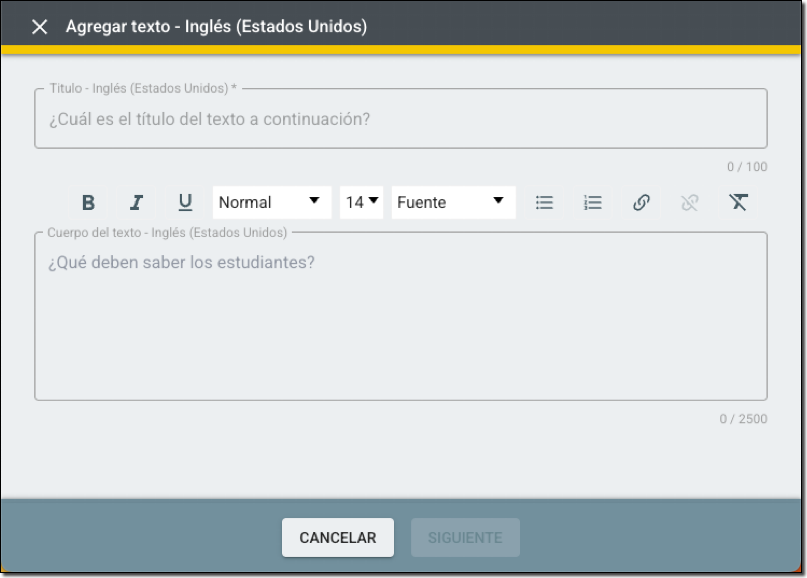Screen dimensions: 807x578
Task: Insert a bulleted list
Action: point(544,202)
